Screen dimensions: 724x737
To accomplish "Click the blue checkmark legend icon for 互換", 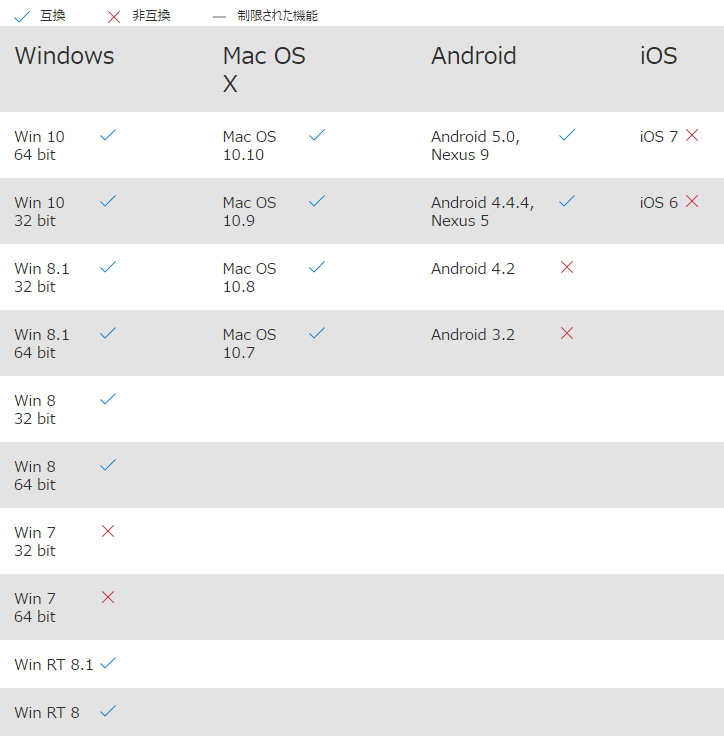I will [22, 17].
